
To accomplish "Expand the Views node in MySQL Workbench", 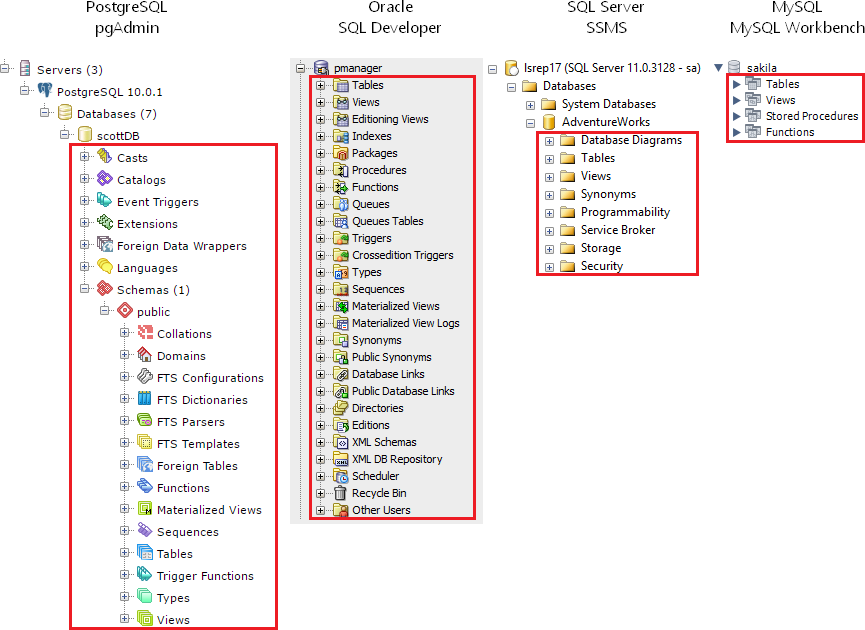I will coord(737,100).
